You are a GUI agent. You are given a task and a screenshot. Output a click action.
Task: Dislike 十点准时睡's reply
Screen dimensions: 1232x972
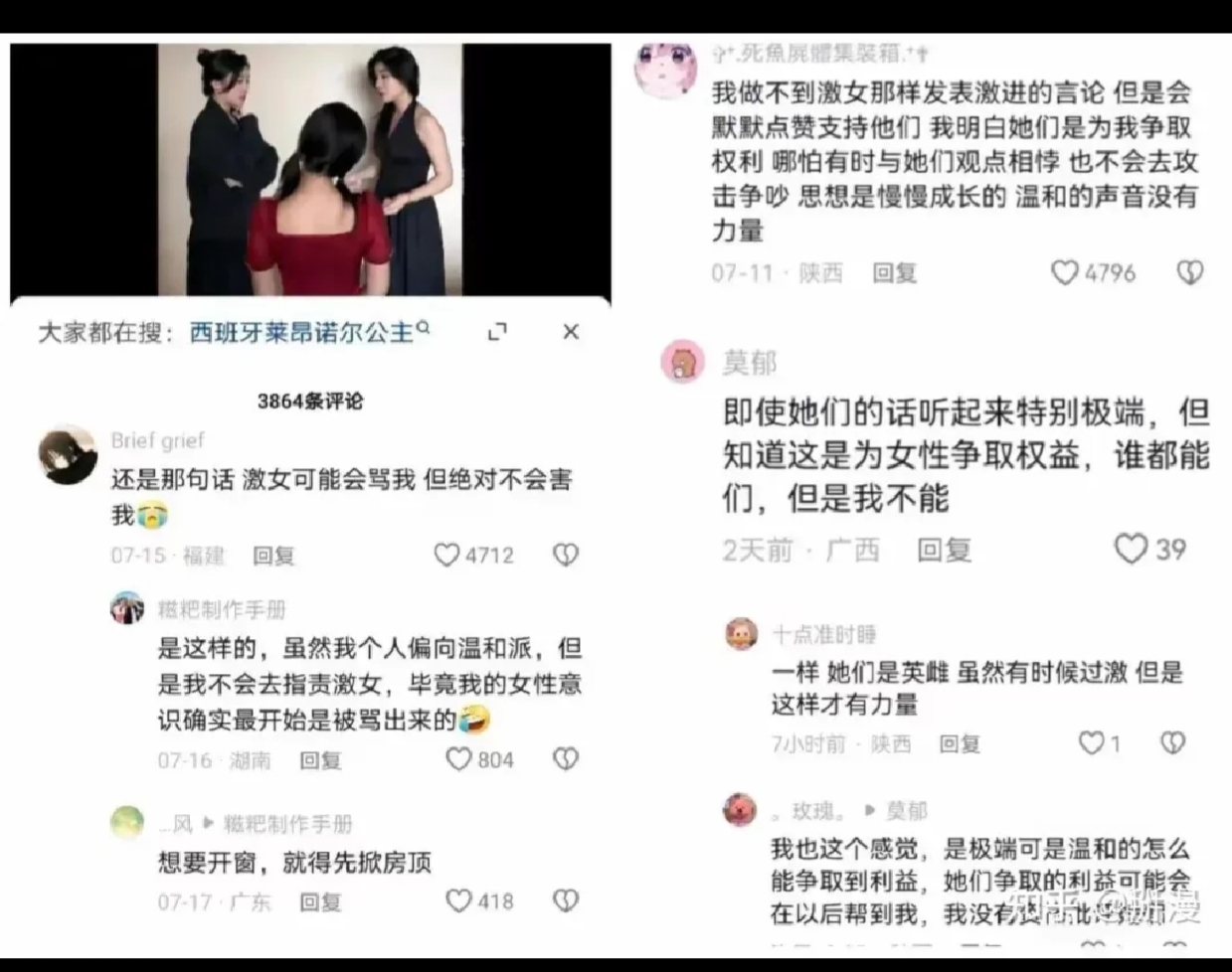point(1173,742)
